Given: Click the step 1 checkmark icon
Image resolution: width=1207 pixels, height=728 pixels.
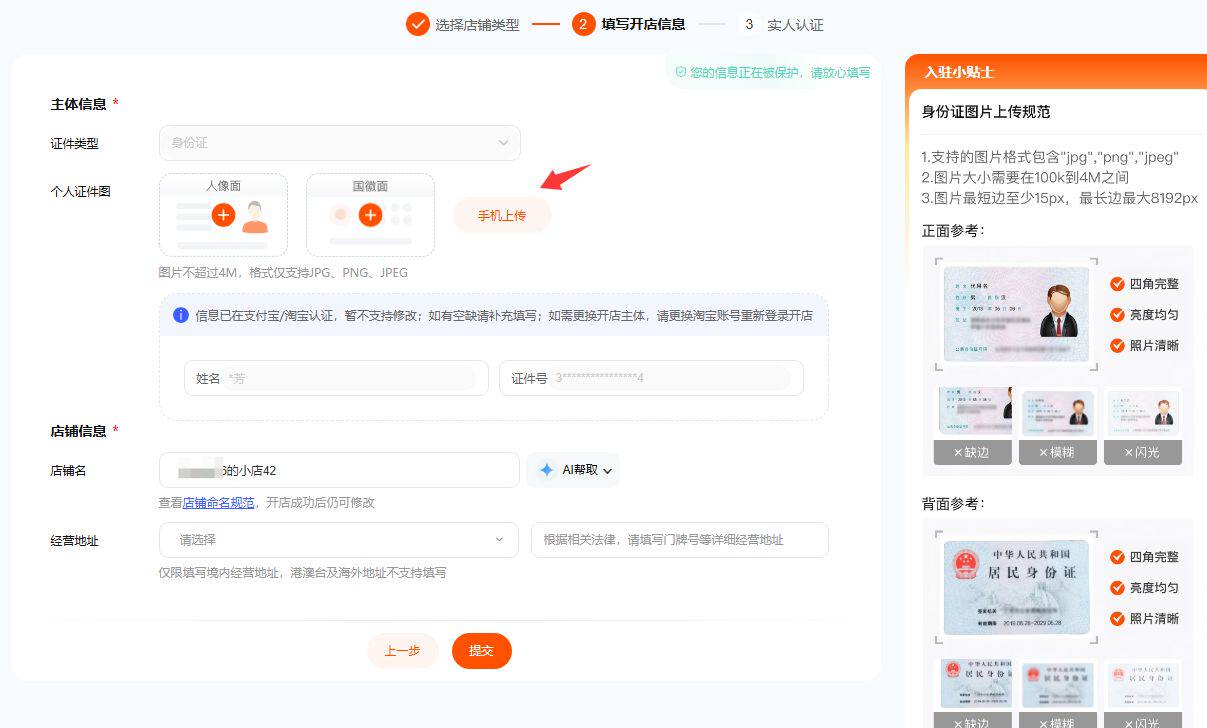Looking at the screenshot, I should (417, 24).
